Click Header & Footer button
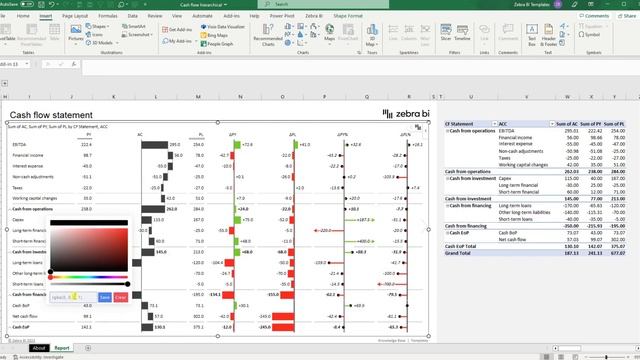 point(549,35)
